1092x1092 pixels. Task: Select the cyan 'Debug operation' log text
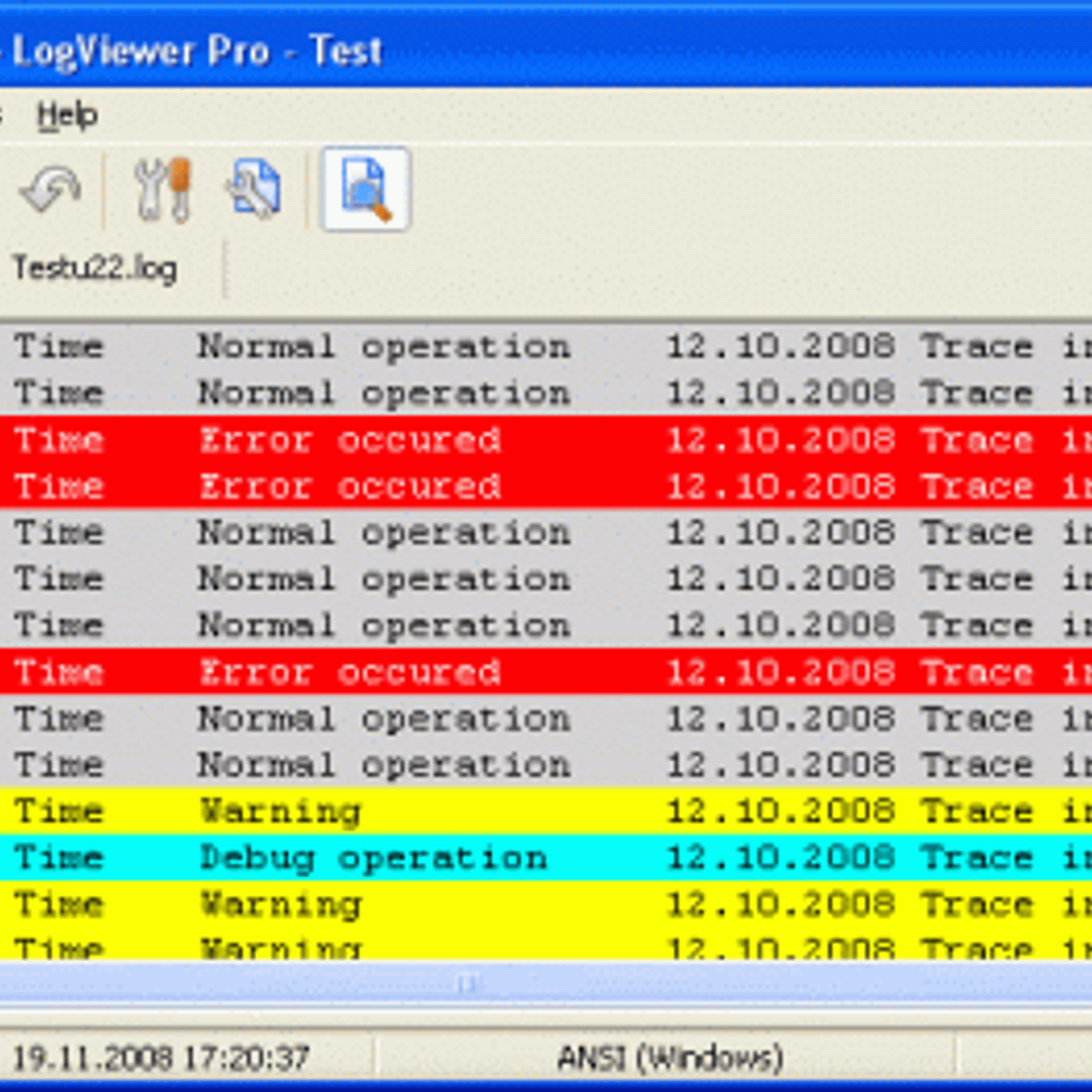click(373, 858)
